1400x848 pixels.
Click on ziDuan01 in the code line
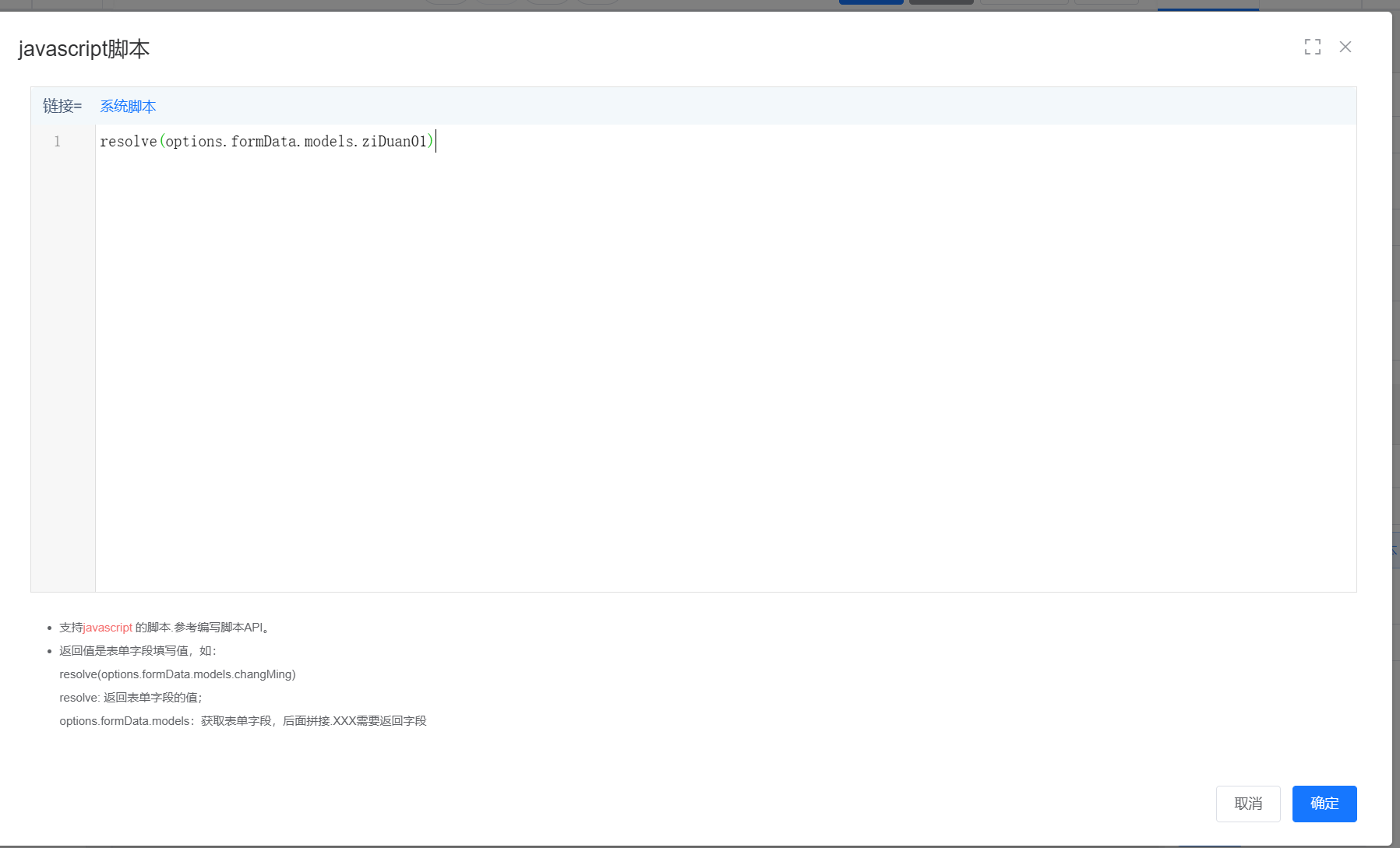coord(394,142)
